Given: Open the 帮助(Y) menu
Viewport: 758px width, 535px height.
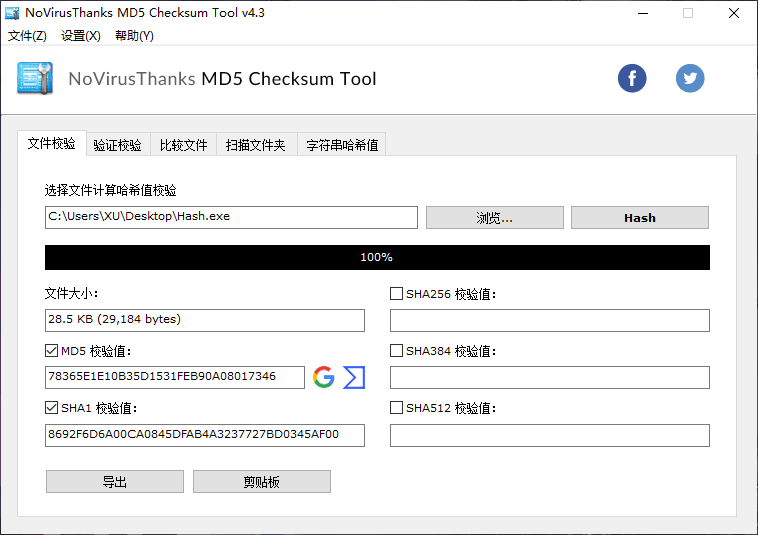Looking at the screenshot, I should tap(134, 36).
